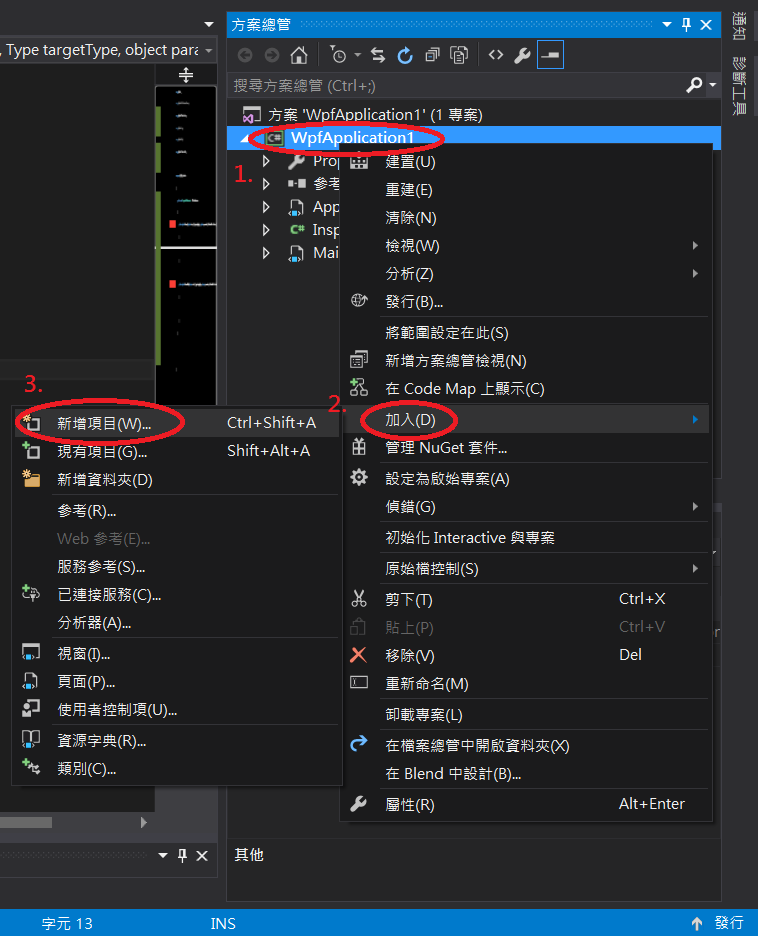
Task: Select the solution 'WpfApplication1' node
Action: tap(374, 115)
